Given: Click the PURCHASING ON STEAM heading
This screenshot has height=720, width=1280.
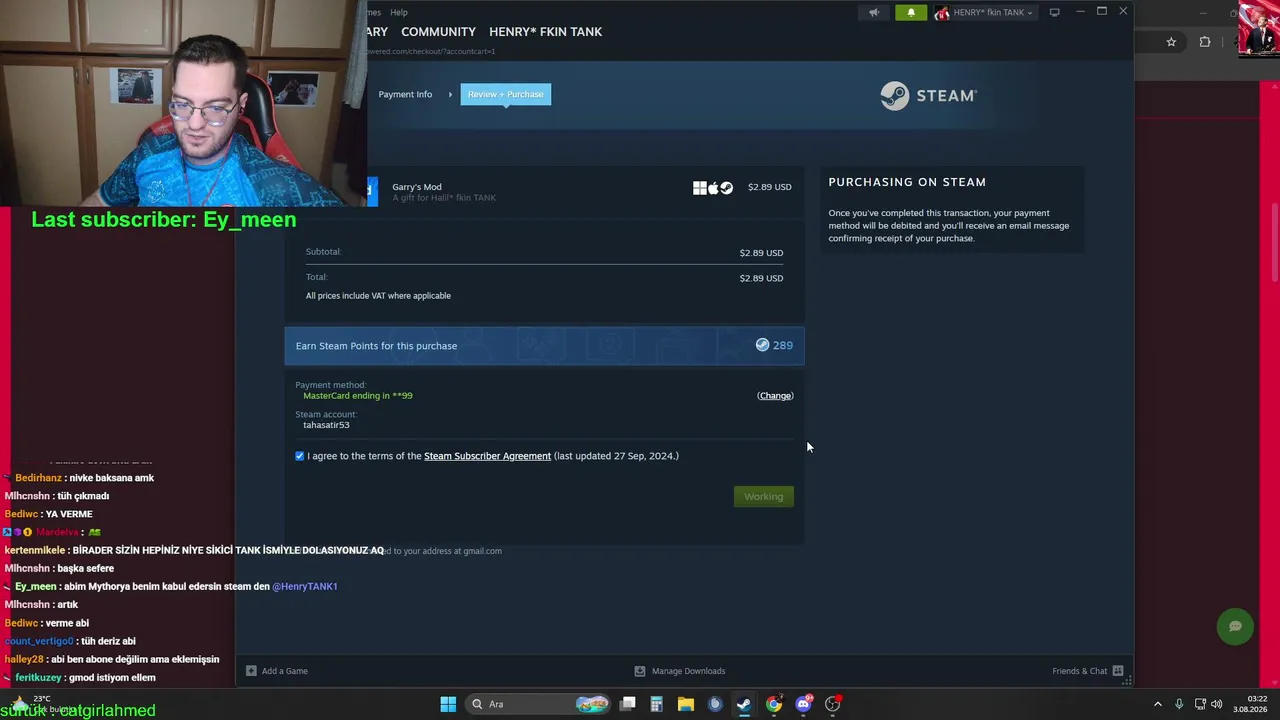Looking at the screenshot, I should pos(907,182).
